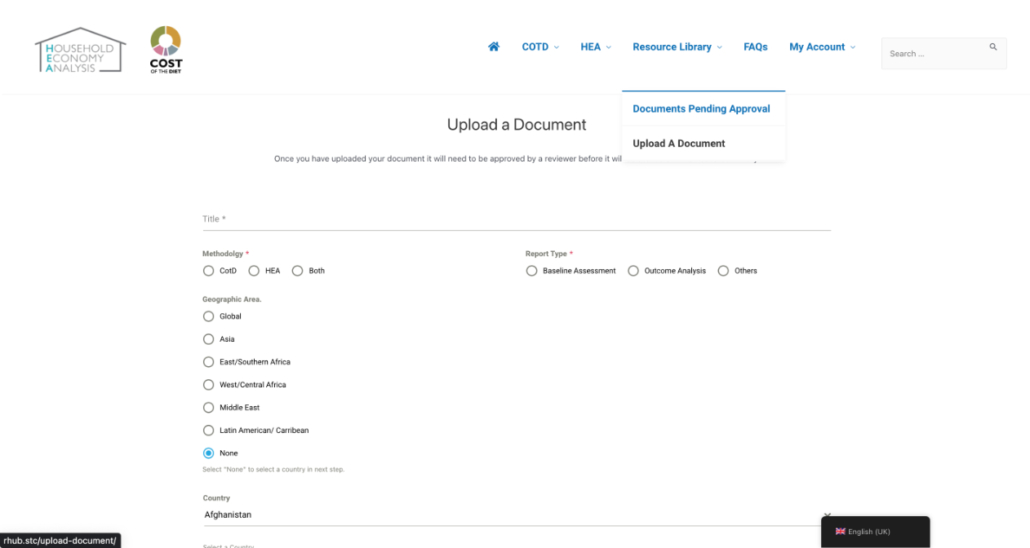This screenshot has height=548, width=1030.
Task: Choose Baseline Assessment report type
Action: pyautogui.click(x=532, y=271)
